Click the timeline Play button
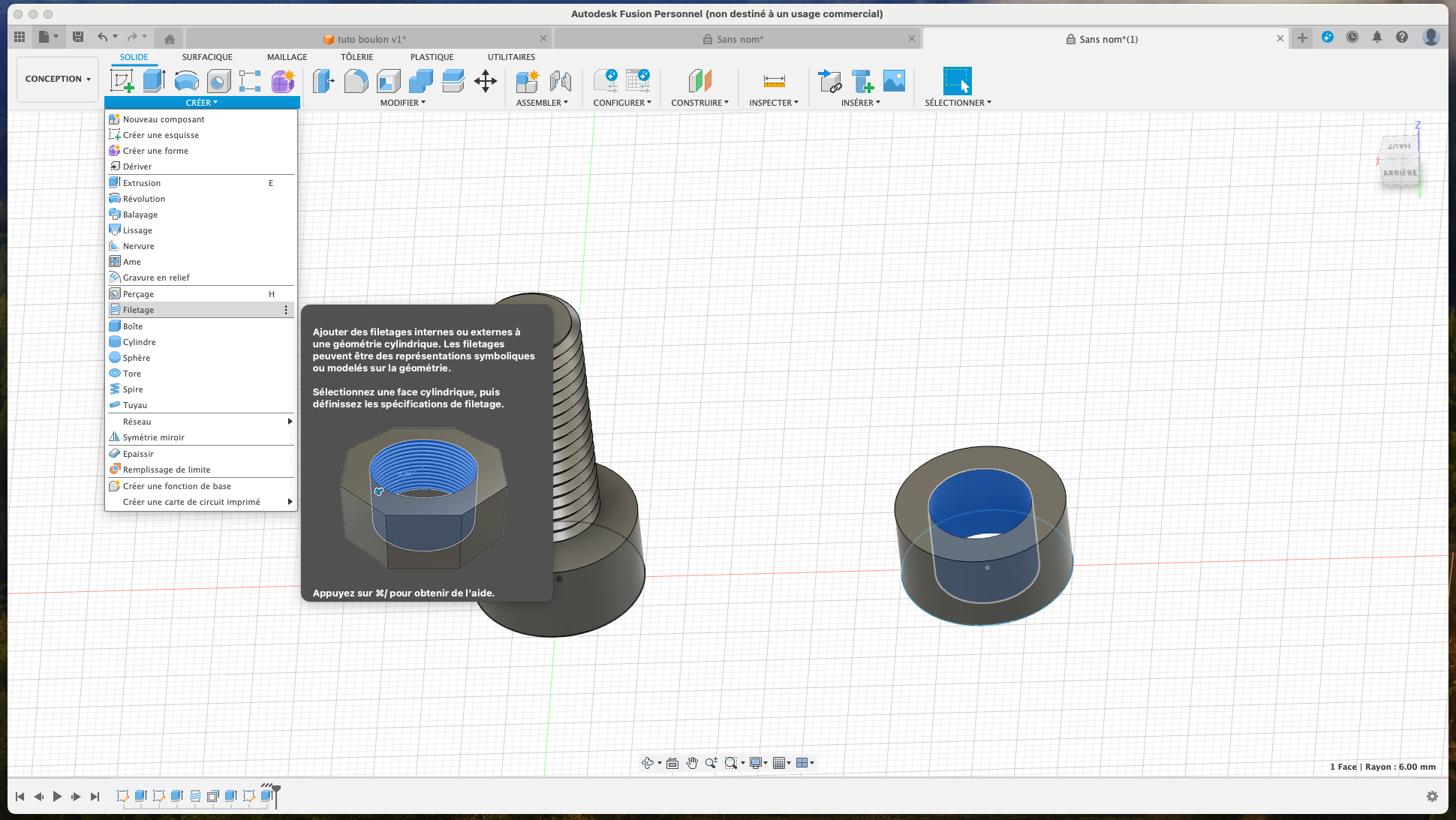The height and width of the screenshot is (820, 1456). pyautogui.click(x=57, y=797)
